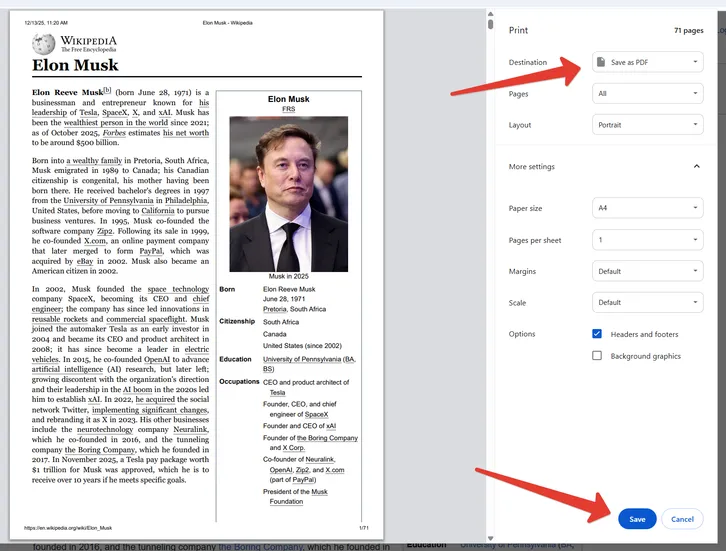Image resolution: width=726 pixels, height=551 pixels.
Task: Click the PDF file icon in Destination
Action: 601,62
